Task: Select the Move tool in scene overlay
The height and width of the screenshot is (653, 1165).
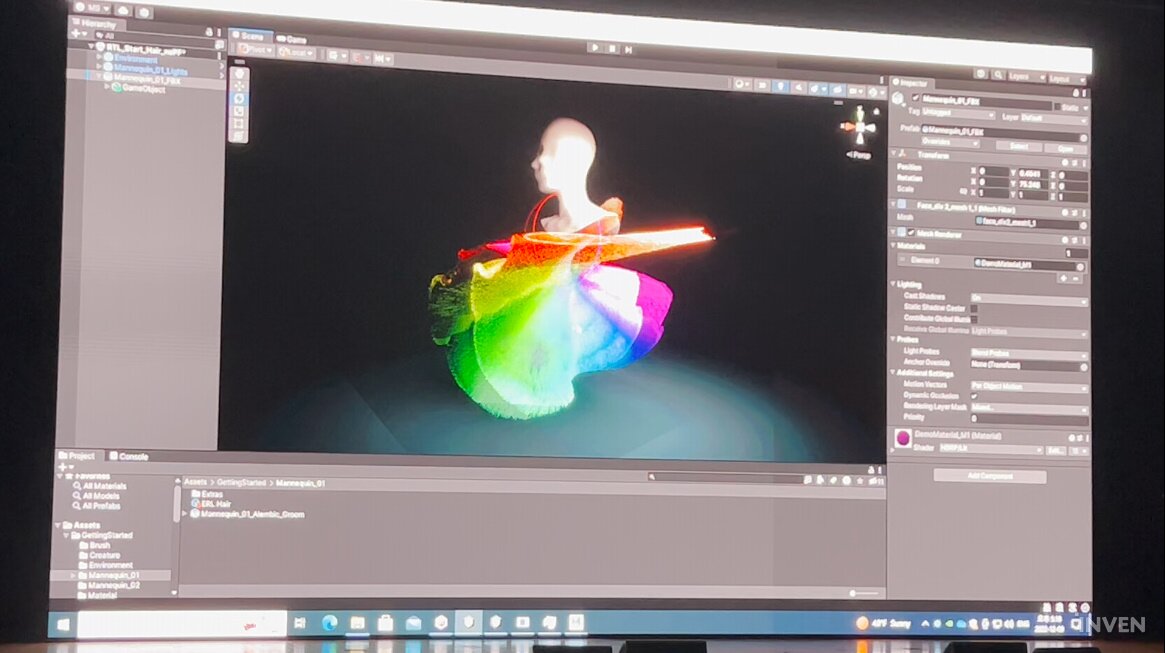Action: (238, 86)
